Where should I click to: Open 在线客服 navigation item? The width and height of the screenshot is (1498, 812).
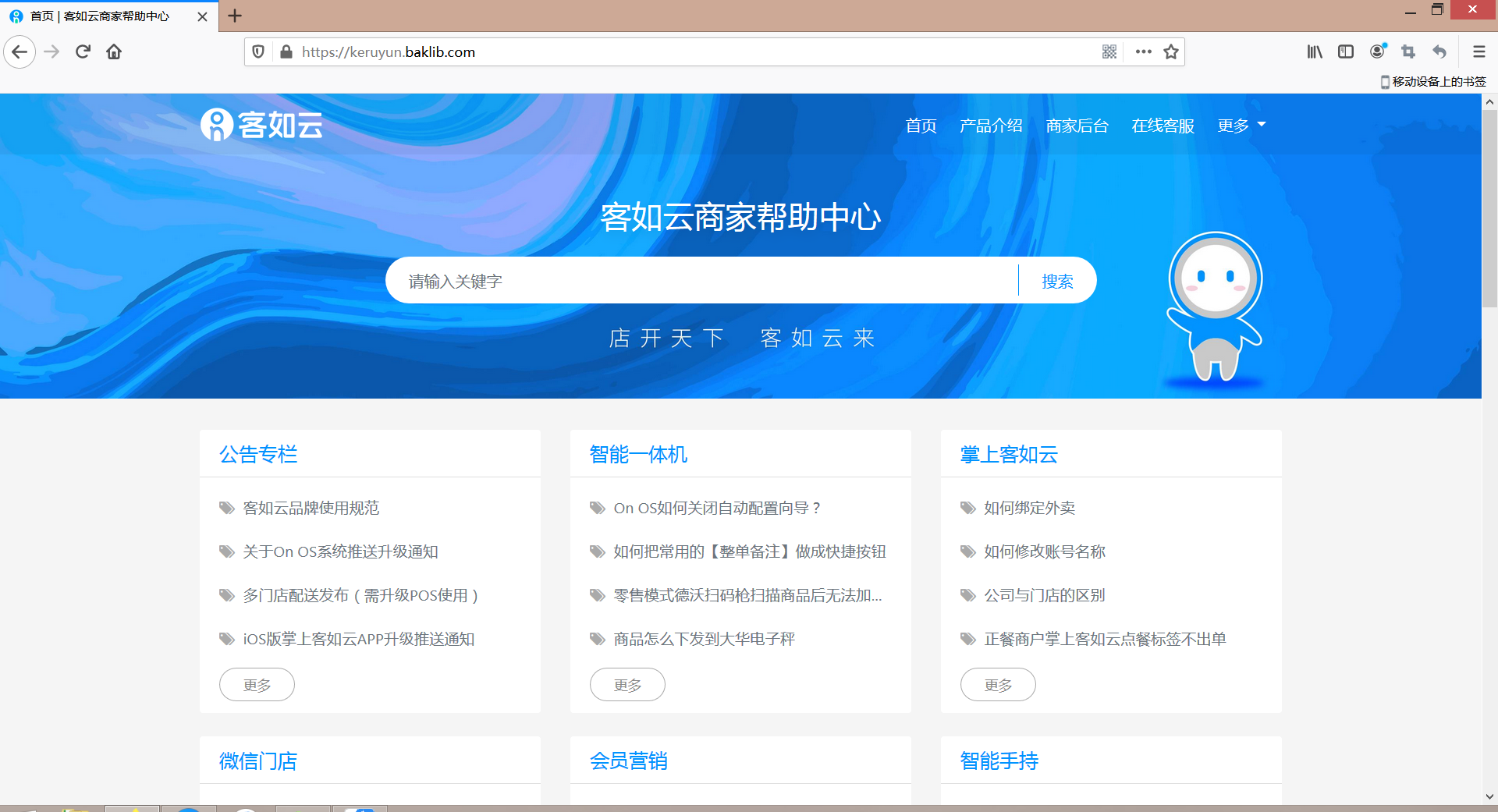tap(1163, 126)
